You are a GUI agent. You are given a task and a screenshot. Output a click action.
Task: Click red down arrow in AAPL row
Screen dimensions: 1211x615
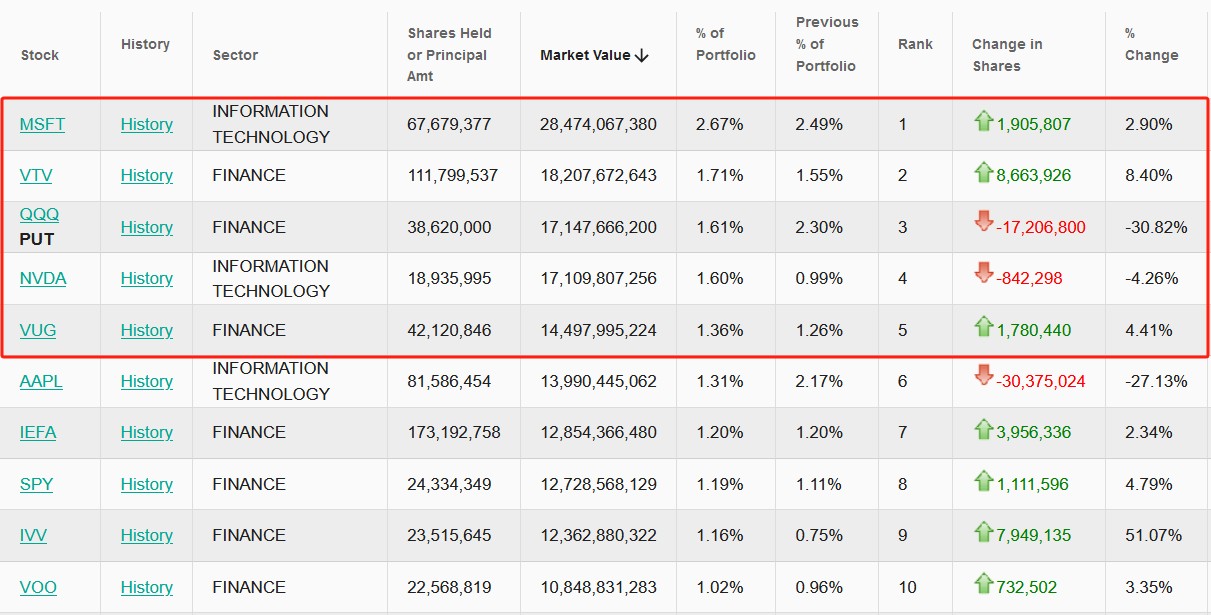point(983,377)
